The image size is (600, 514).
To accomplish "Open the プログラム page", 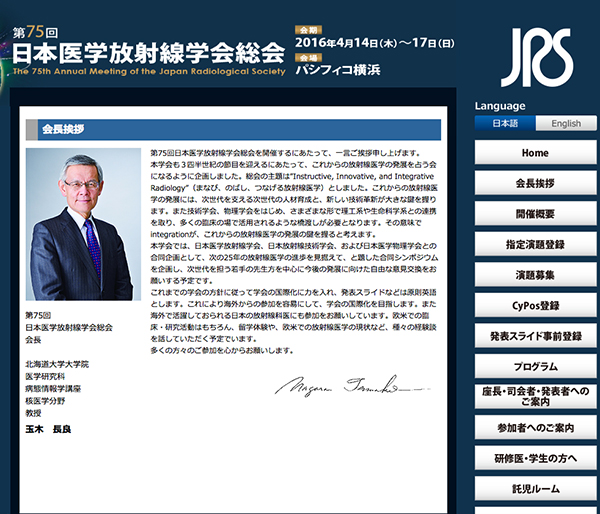I will coord(535,366).
